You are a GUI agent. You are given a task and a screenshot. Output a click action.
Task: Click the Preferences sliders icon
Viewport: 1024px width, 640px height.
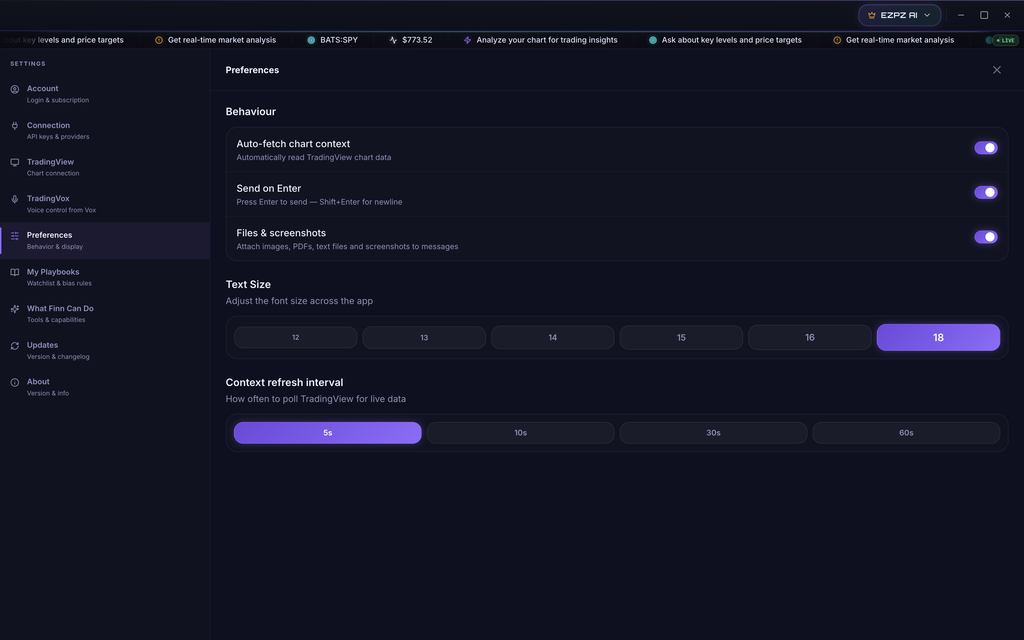coord(14,235)
